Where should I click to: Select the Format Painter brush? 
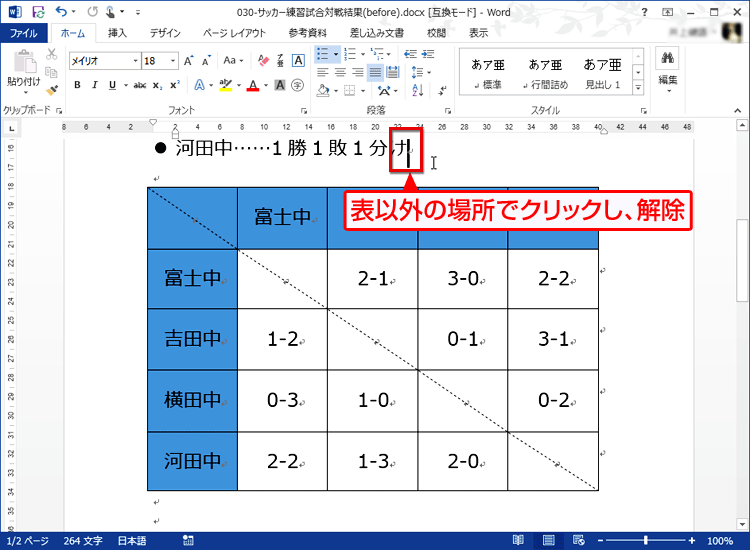[x=52, y=89]
